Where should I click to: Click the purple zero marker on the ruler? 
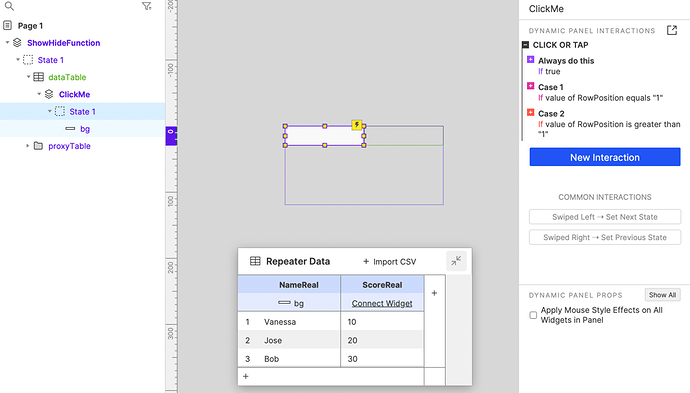(171, 136)
